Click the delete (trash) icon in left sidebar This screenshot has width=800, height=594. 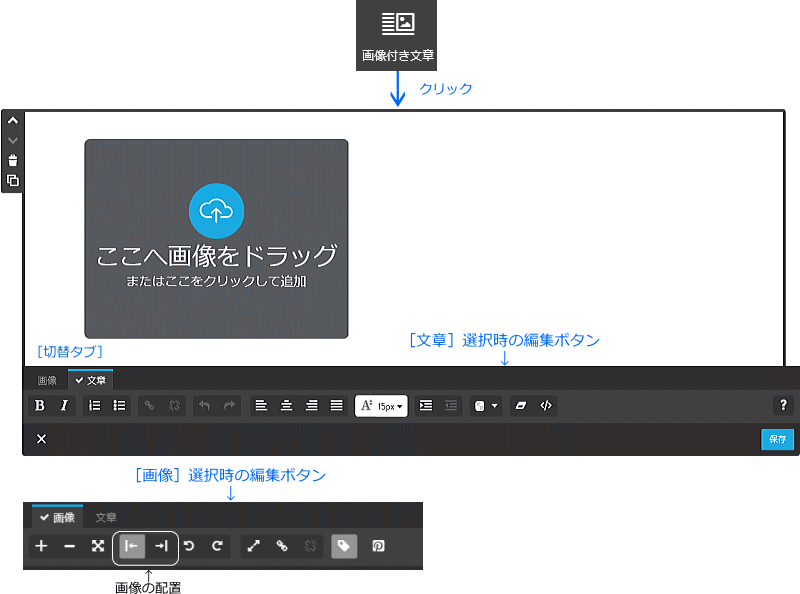(x=12, y=159)
